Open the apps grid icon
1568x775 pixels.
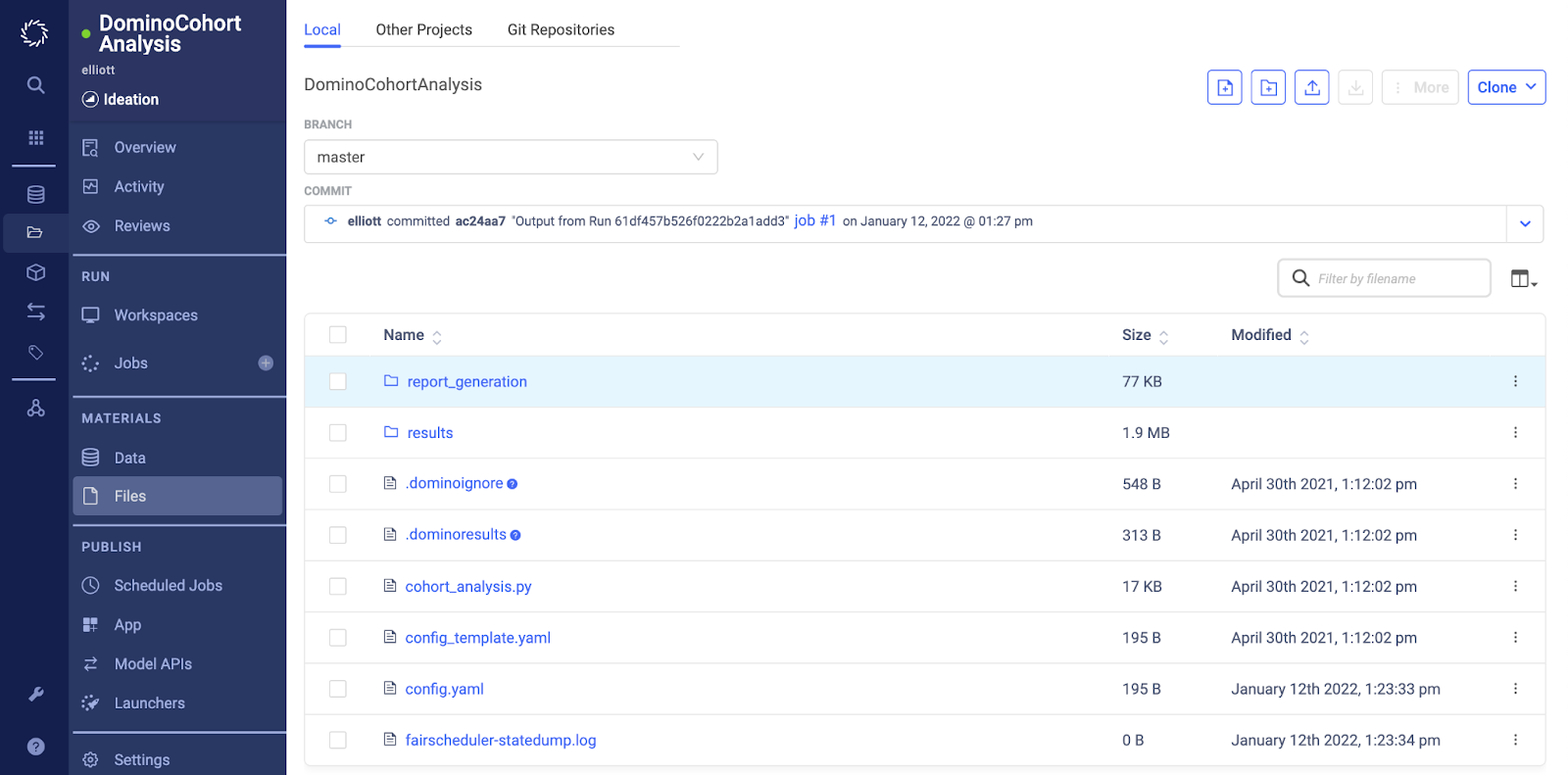click(x=36, y=137)
